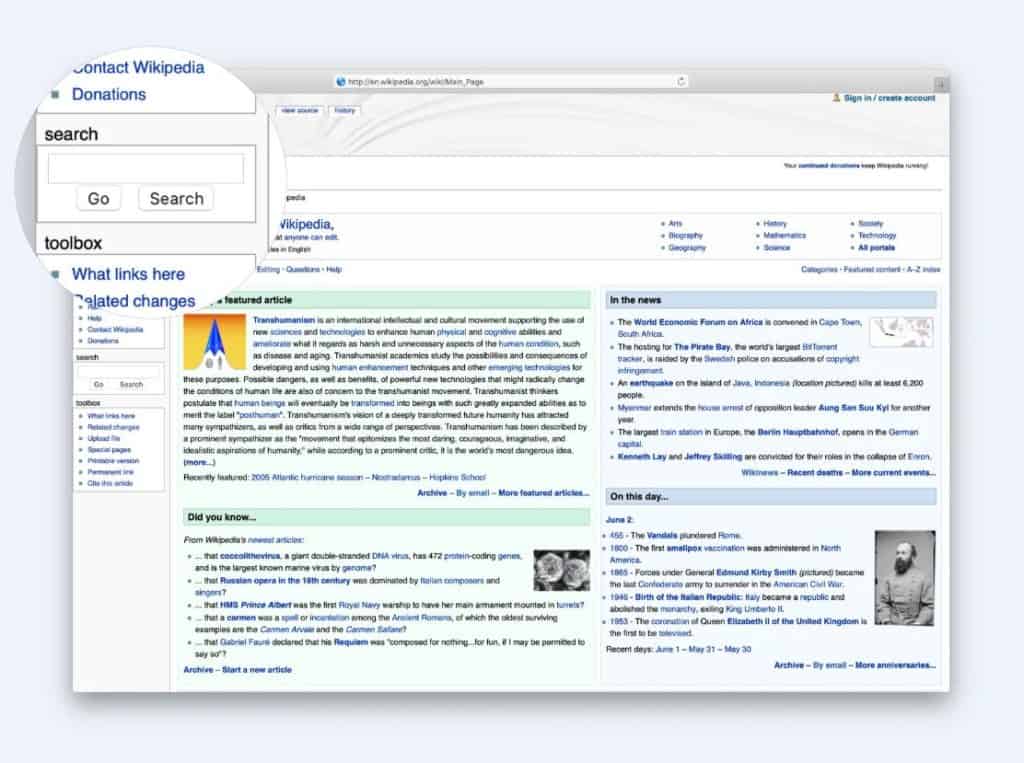Open the 'Gabriel Fauré' link
The image size is (1024, 763).
click(245, 642)
